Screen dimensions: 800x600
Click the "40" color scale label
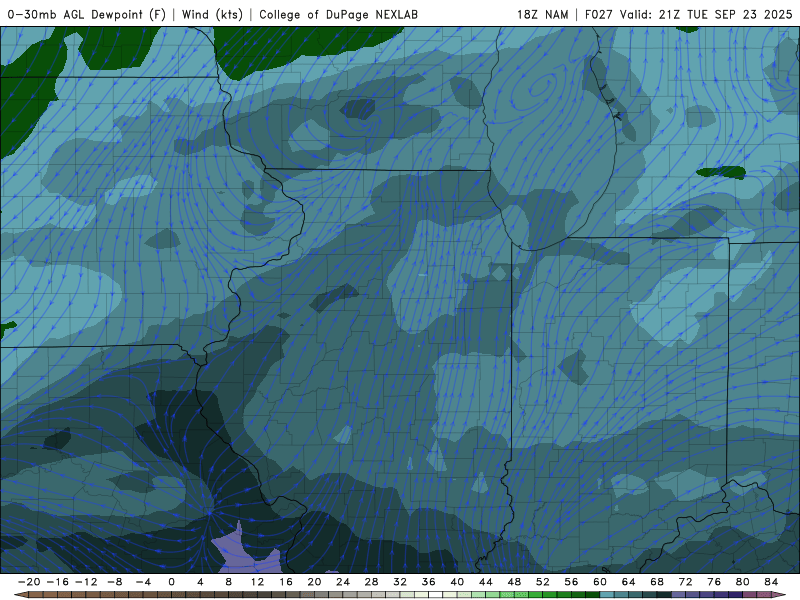pos(457,582)
